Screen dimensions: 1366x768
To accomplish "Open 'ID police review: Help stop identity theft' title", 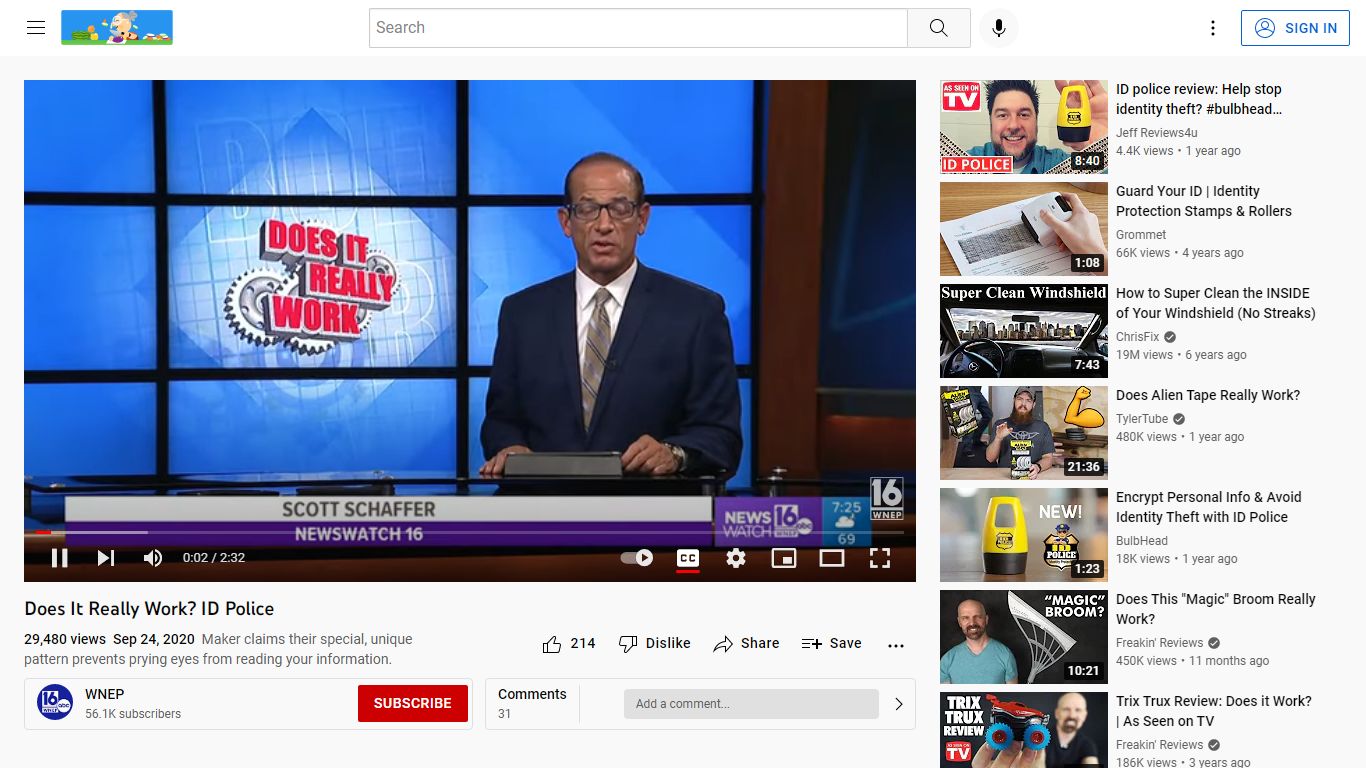I will tap(1199, 99).
